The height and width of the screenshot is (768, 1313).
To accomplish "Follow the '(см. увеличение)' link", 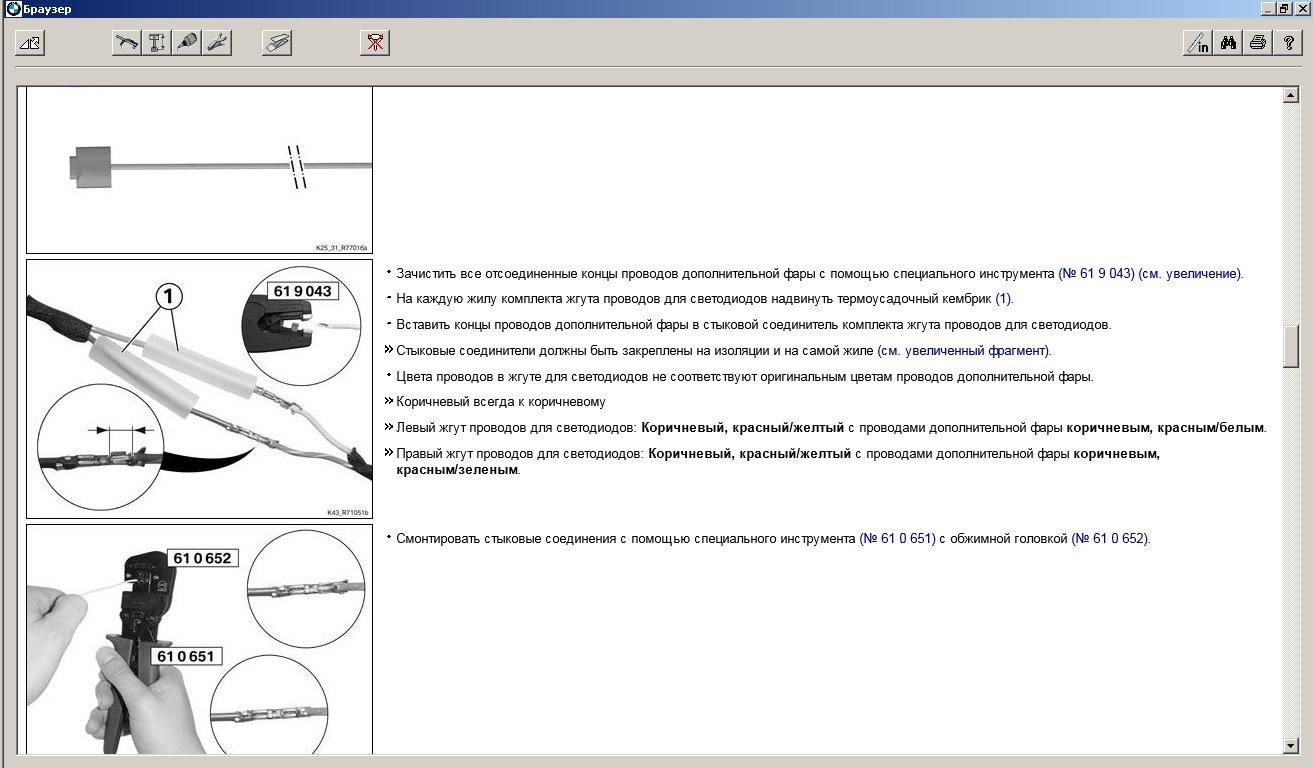I will (1190, 273).
